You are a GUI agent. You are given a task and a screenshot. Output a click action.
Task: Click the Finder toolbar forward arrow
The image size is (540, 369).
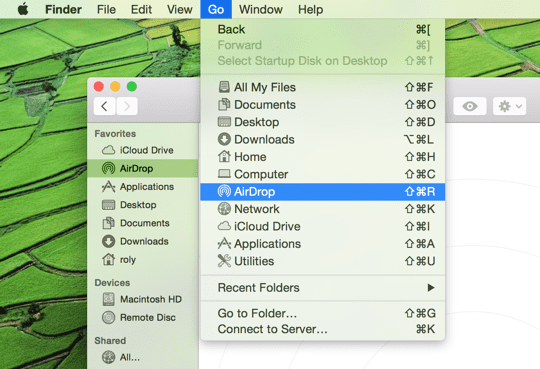click(x=127, y=106)
